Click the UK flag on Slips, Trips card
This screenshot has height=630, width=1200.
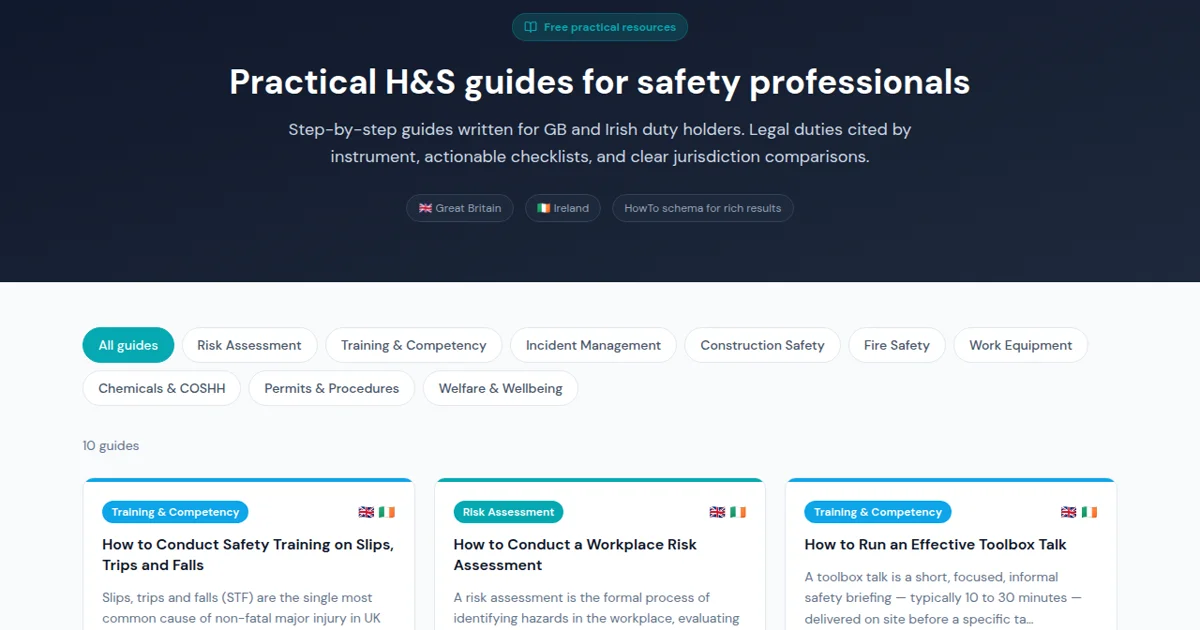point(366,512)
